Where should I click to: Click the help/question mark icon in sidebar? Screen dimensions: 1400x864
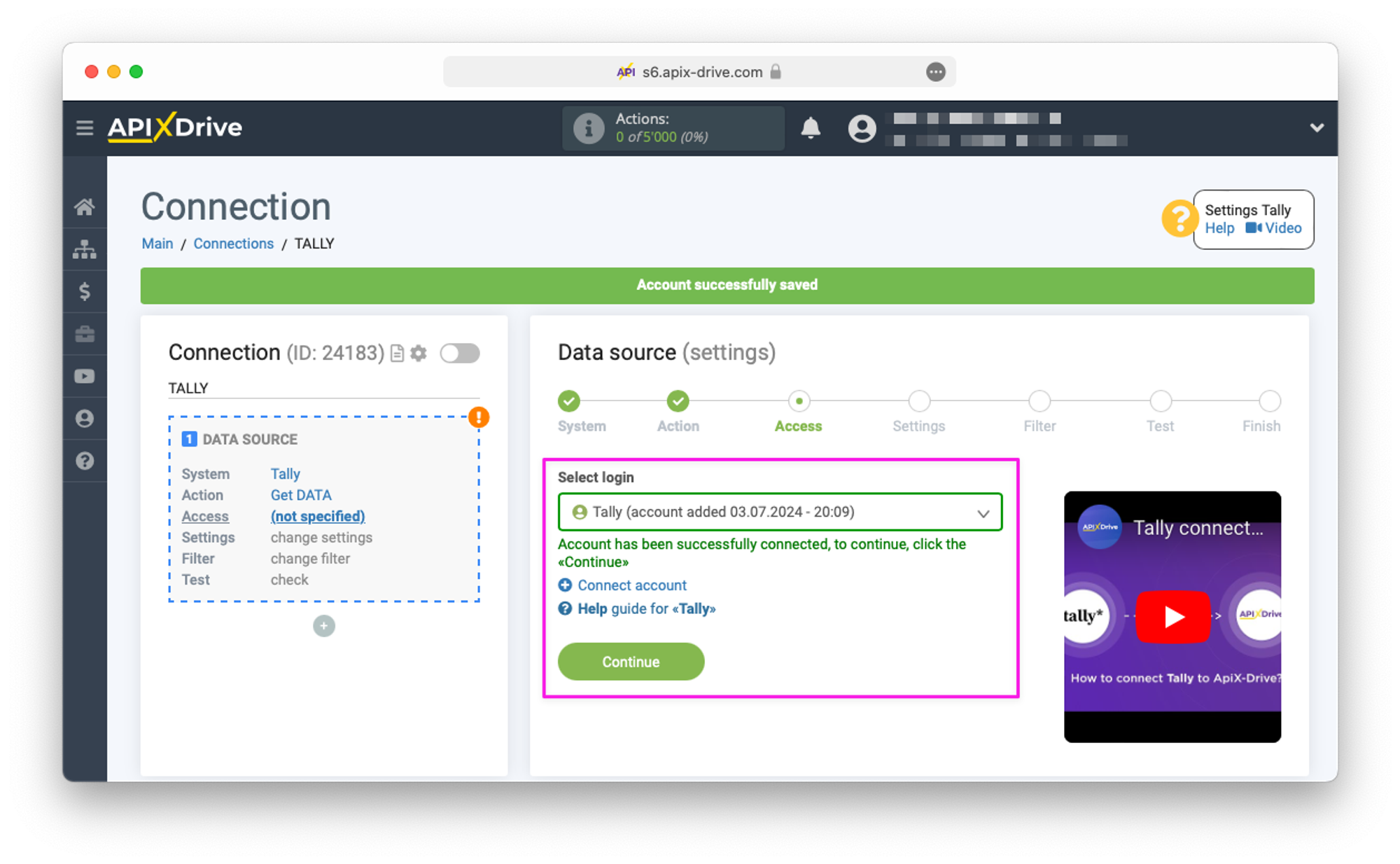(x=84, y=462)
